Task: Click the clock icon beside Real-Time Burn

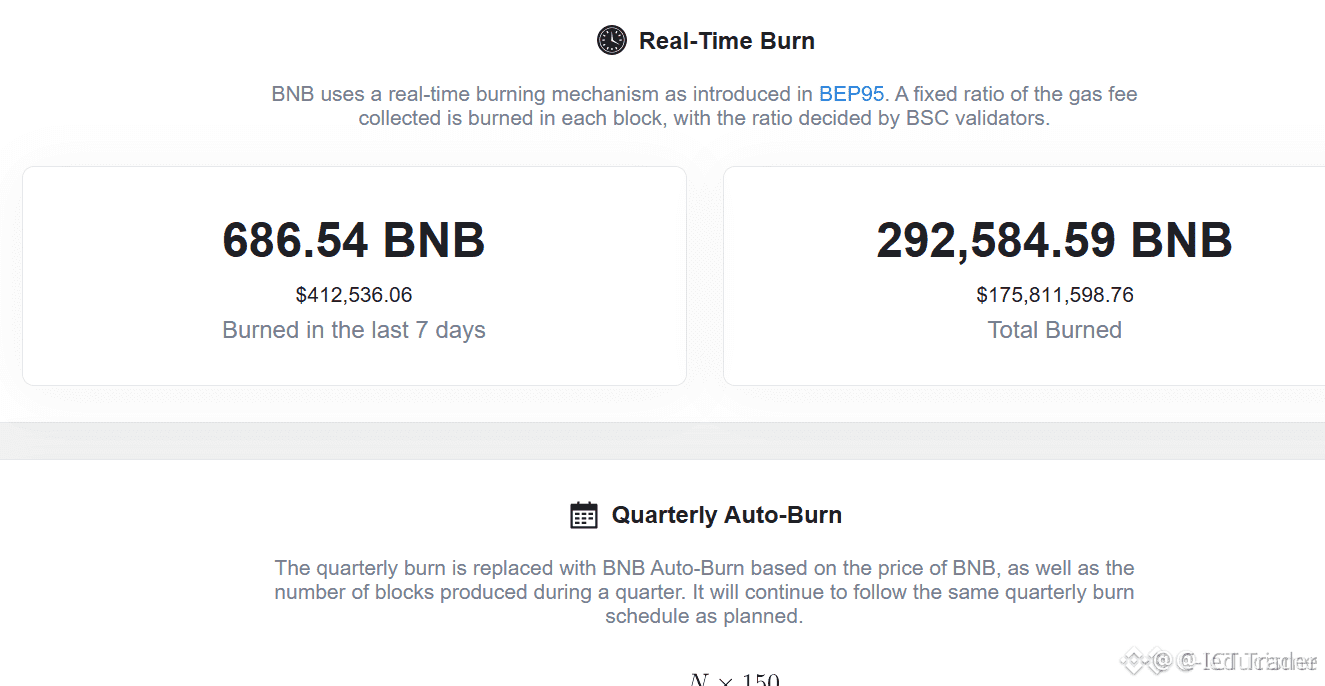Action: click(x=611, y=40)
